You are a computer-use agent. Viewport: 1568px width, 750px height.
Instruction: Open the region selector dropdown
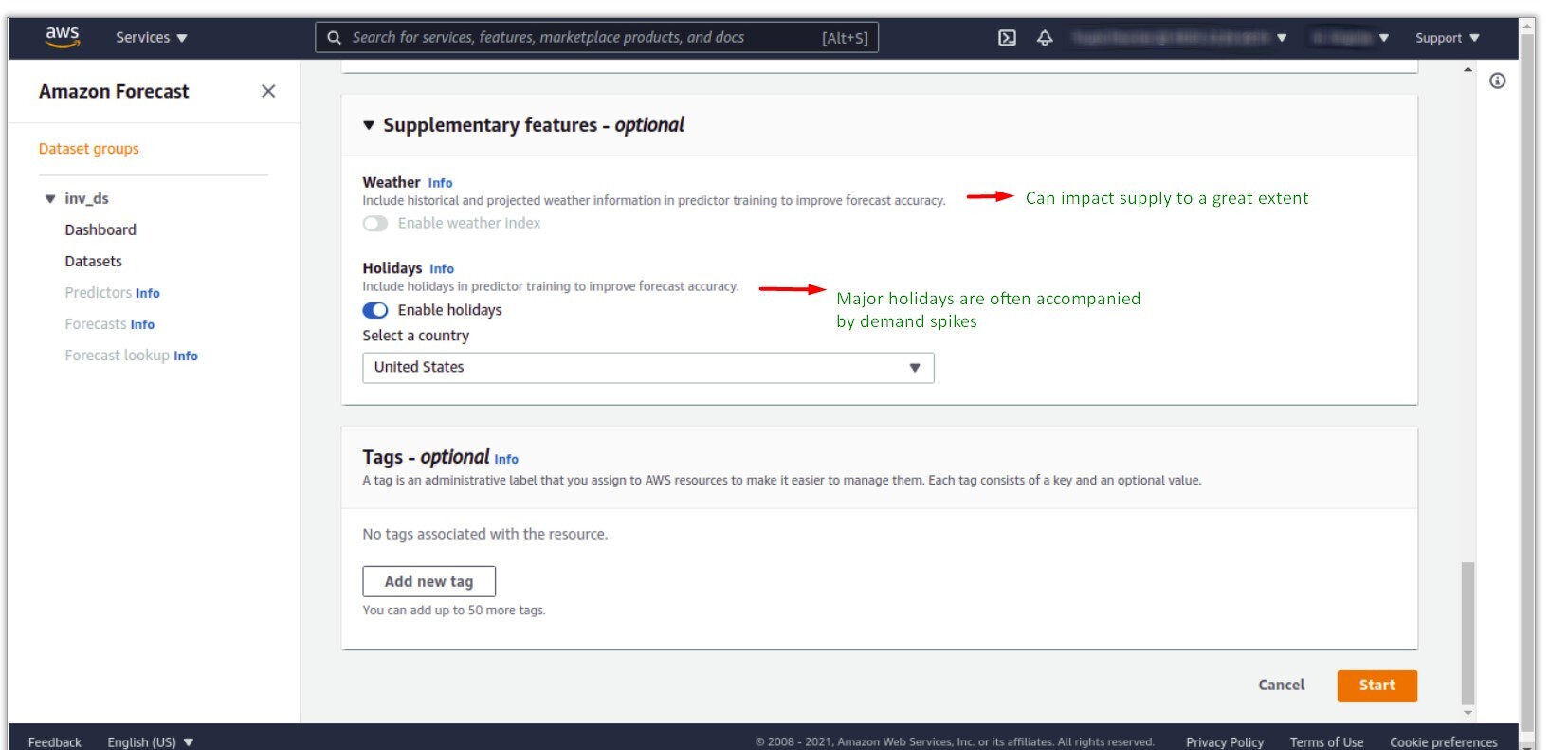1350,38
